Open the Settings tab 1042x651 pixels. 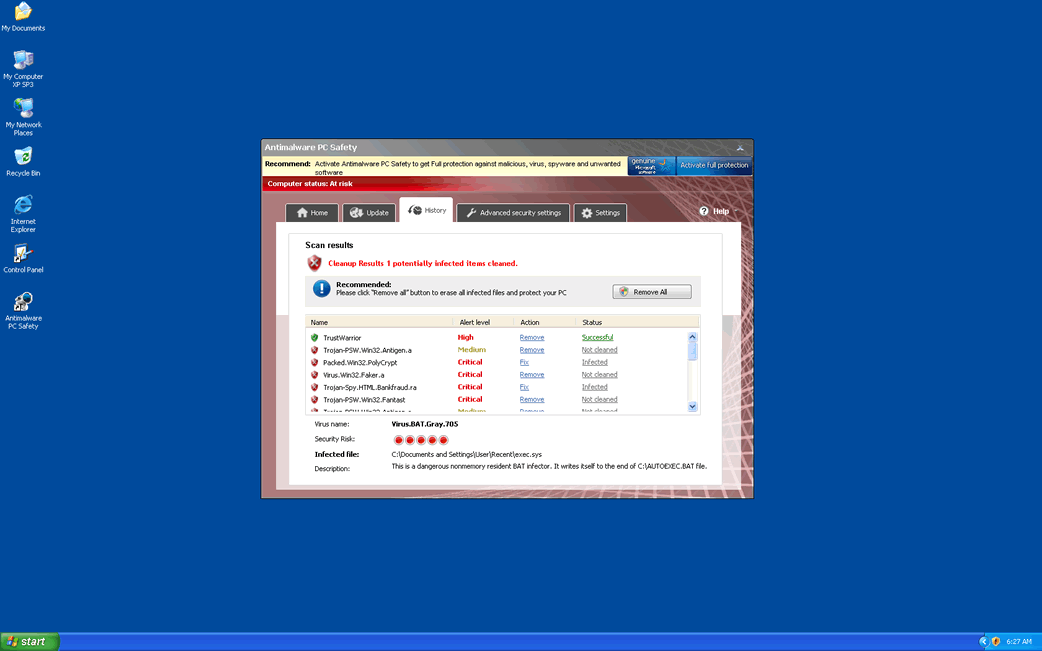tap(600, 213)
